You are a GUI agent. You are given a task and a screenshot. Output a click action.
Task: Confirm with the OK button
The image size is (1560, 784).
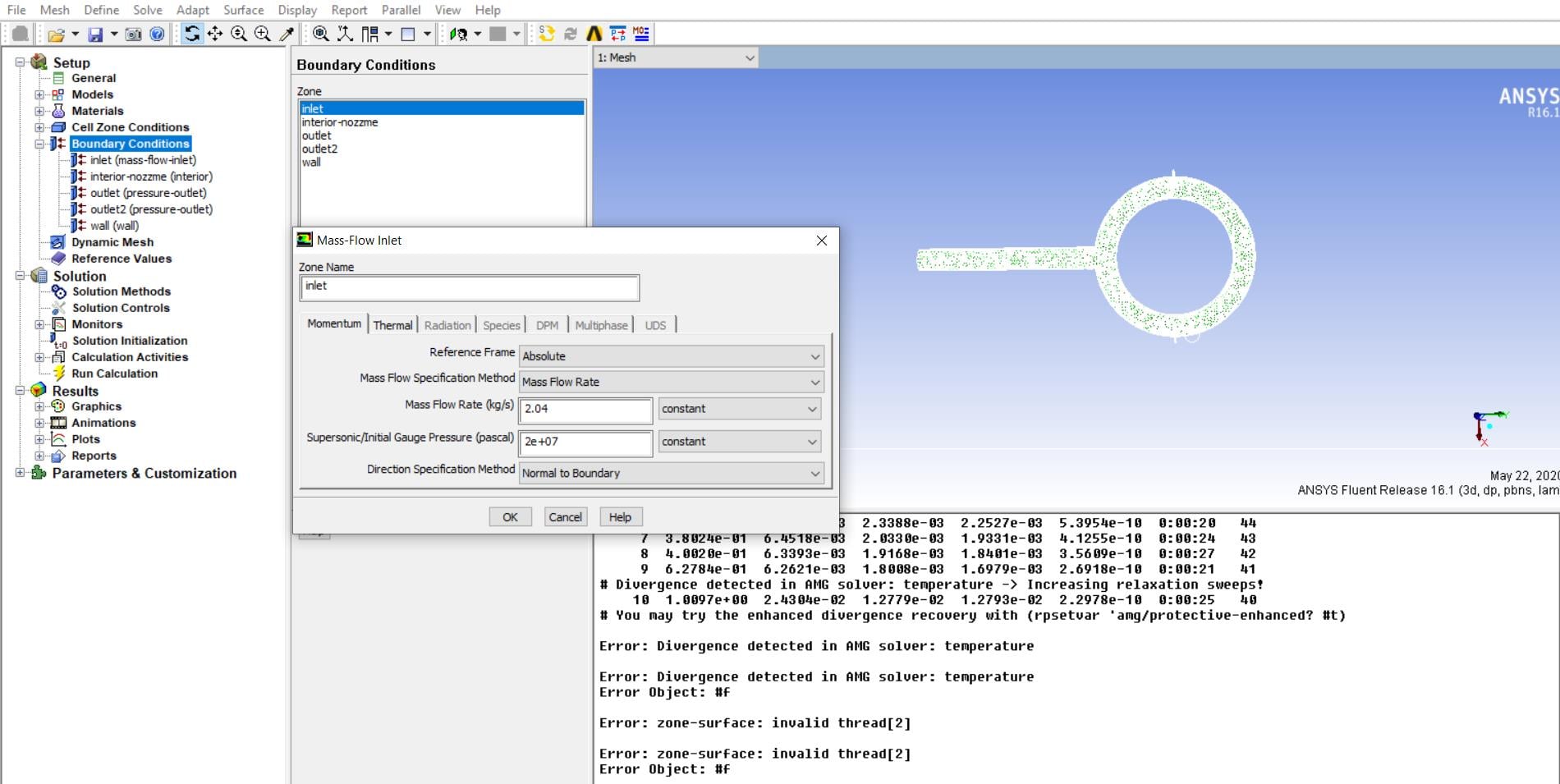(x=511, y=517)
